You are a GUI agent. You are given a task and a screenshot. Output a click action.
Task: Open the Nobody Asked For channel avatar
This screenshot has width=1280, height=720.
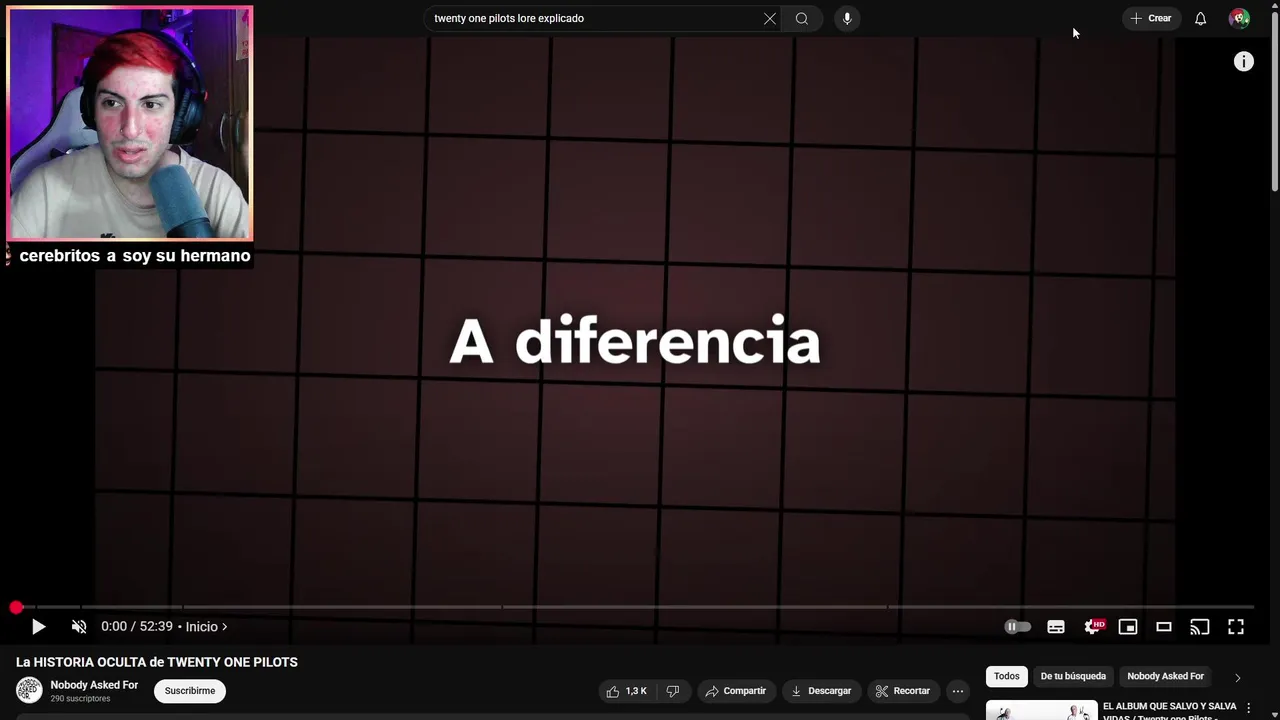point(29,690)
